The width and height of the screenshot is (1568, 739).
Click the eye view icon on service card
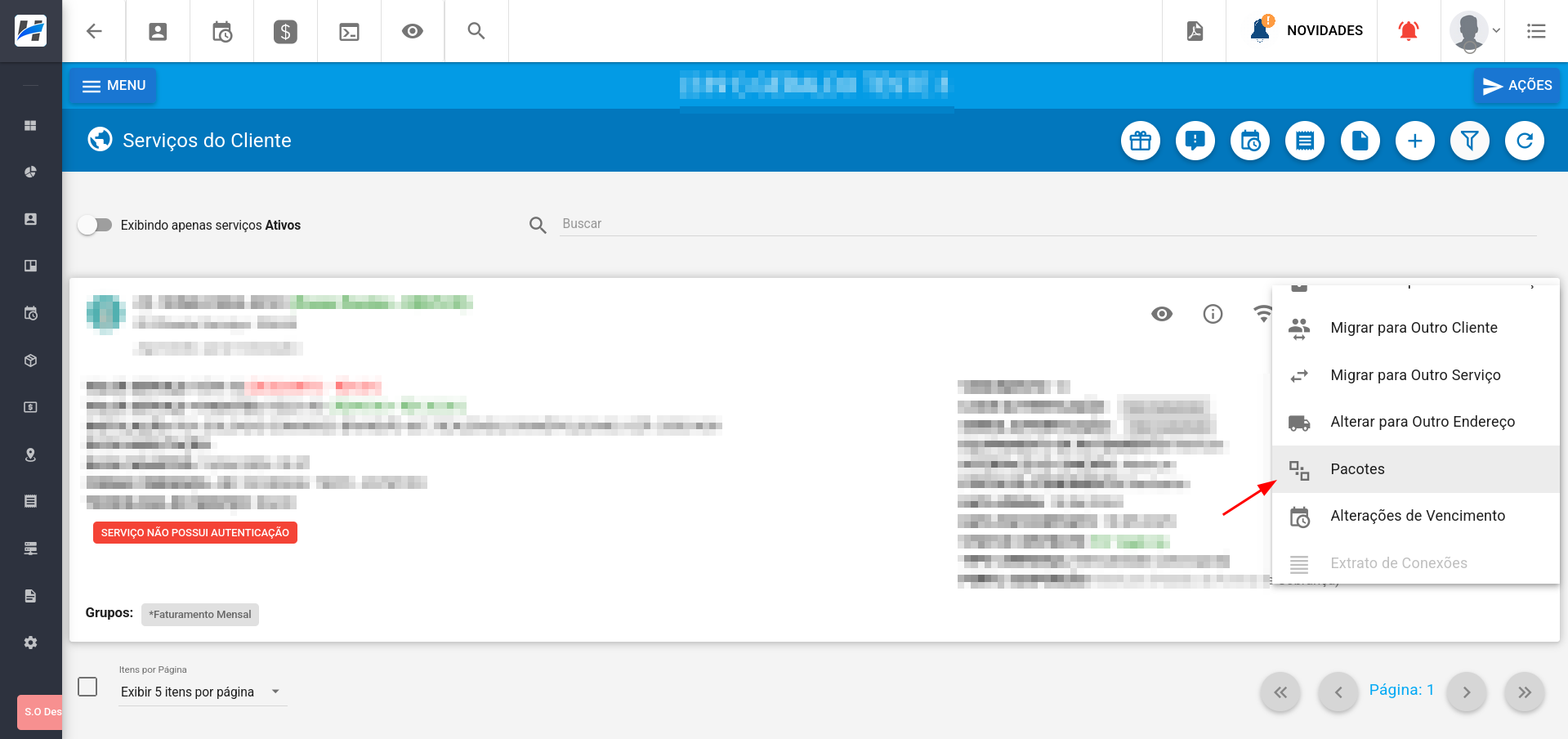click(1162, 314)
